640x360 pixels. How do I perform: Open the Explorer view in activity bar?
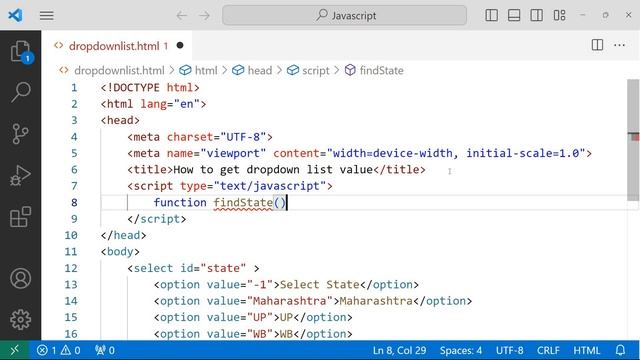click(20, 51)
